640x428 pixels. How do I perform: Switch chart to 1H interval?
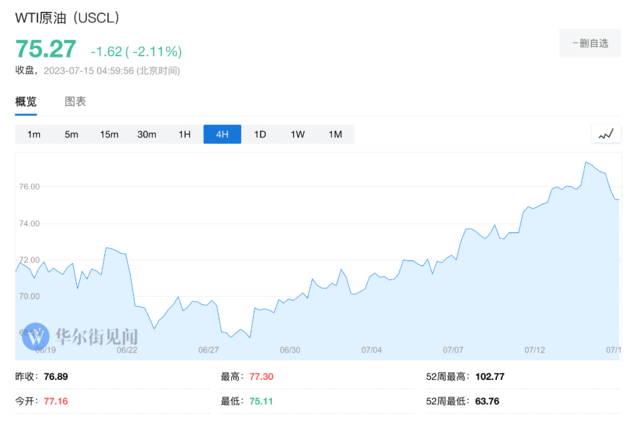[184, 135]
